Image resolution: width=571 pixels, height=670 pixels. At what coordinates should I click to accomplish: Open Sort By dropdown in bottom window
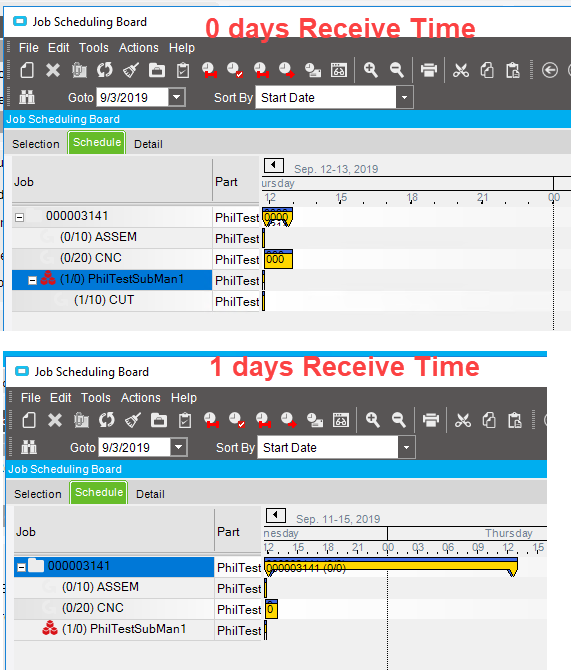coord(406,447)
